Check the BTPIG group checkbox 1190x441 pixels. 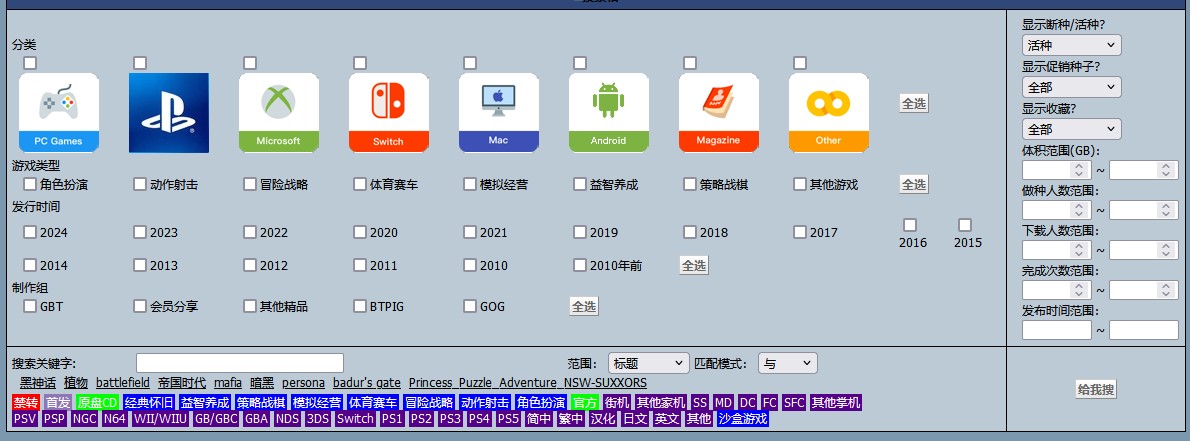point(360,306)
